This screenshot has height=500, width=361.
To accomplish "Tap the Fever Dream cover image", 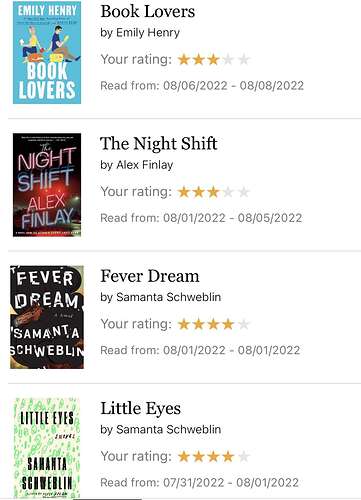I will pyautogui.click(x=47, y=317).
